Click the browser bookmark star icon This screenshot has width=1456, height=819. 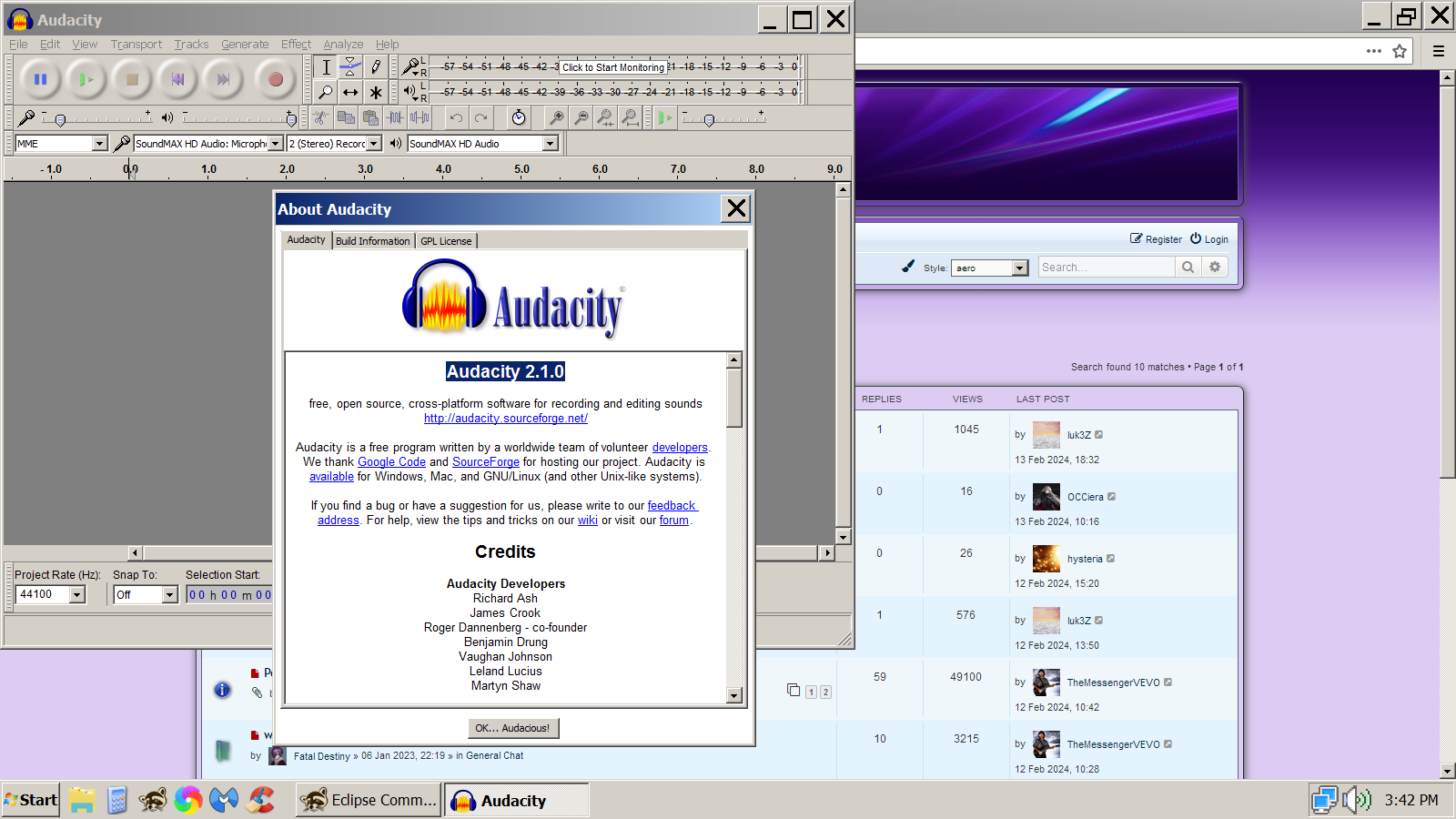tap(1400, 51)
